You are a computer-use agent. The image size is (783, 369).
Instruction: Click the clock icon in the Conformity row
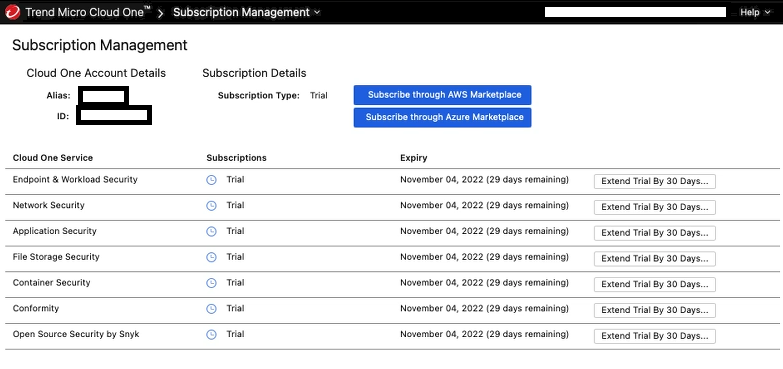tap(211, 309)
